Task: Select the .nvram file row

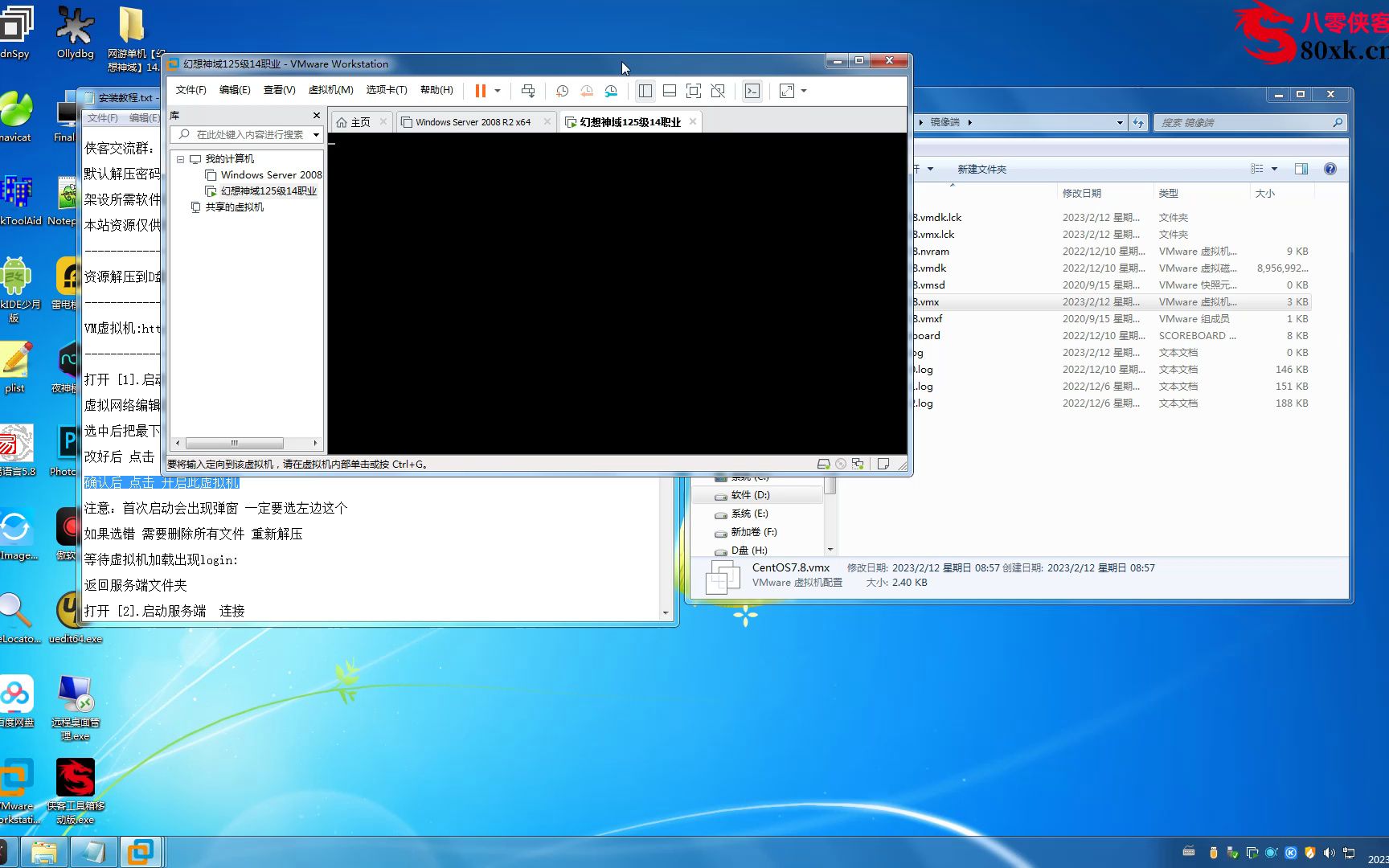Action: (x=1112, y=252)
